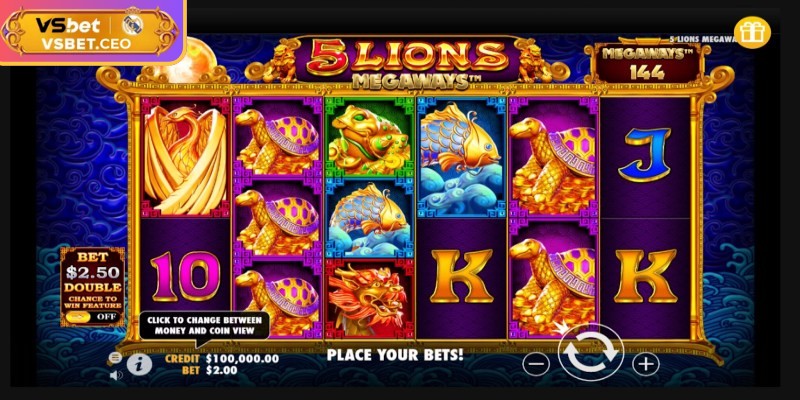800x400 pixels.
Task: Click the Megaways 144 counter panel
Action: [647, 64]
